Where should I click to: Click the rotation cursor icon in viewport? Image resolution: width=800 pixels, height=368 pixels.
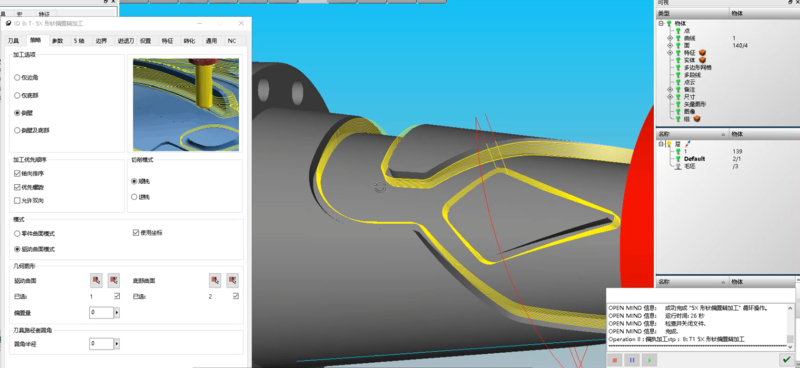click(380, 187)
